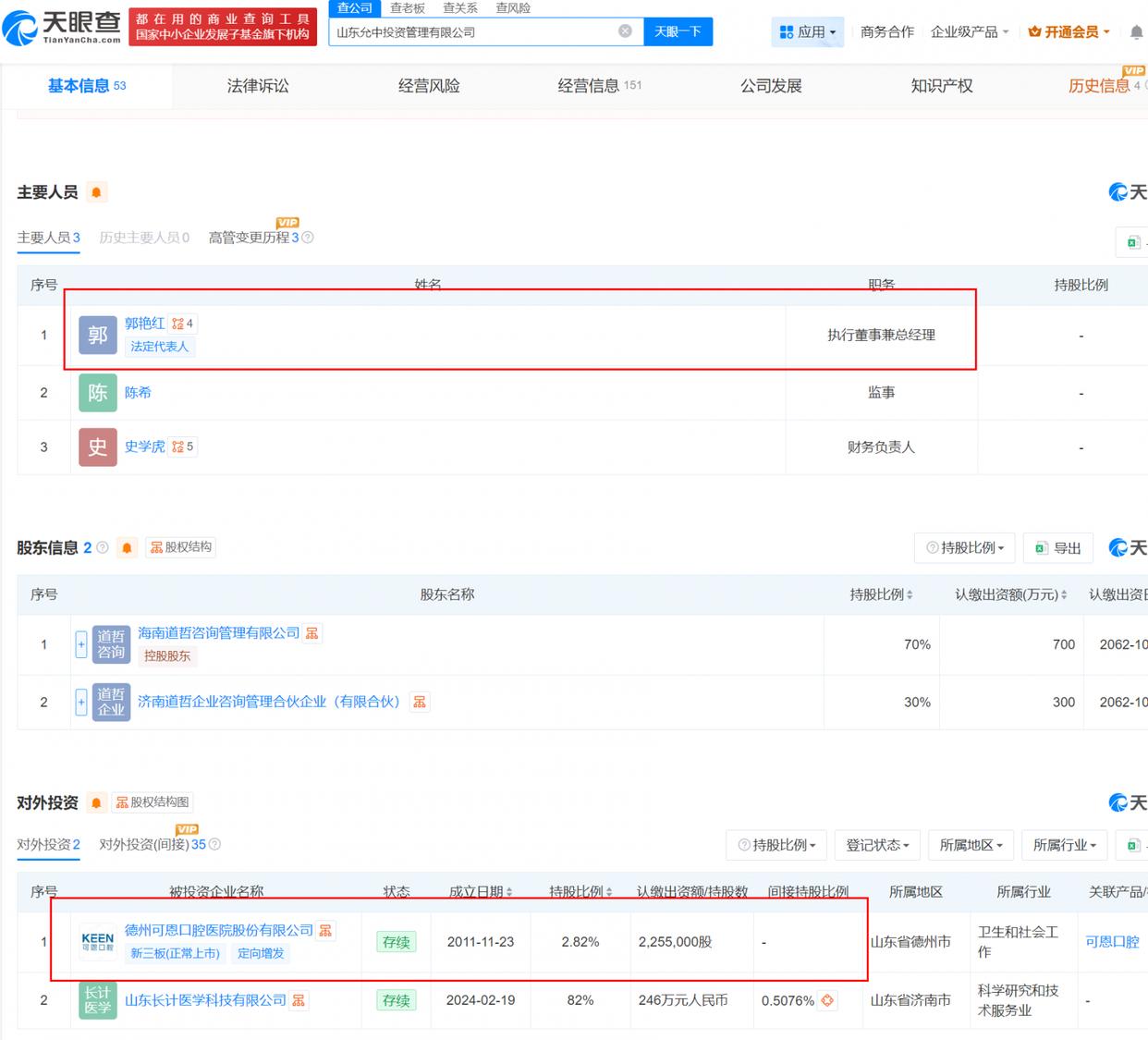Click the 天眼一下 search button

pos(678,31)
